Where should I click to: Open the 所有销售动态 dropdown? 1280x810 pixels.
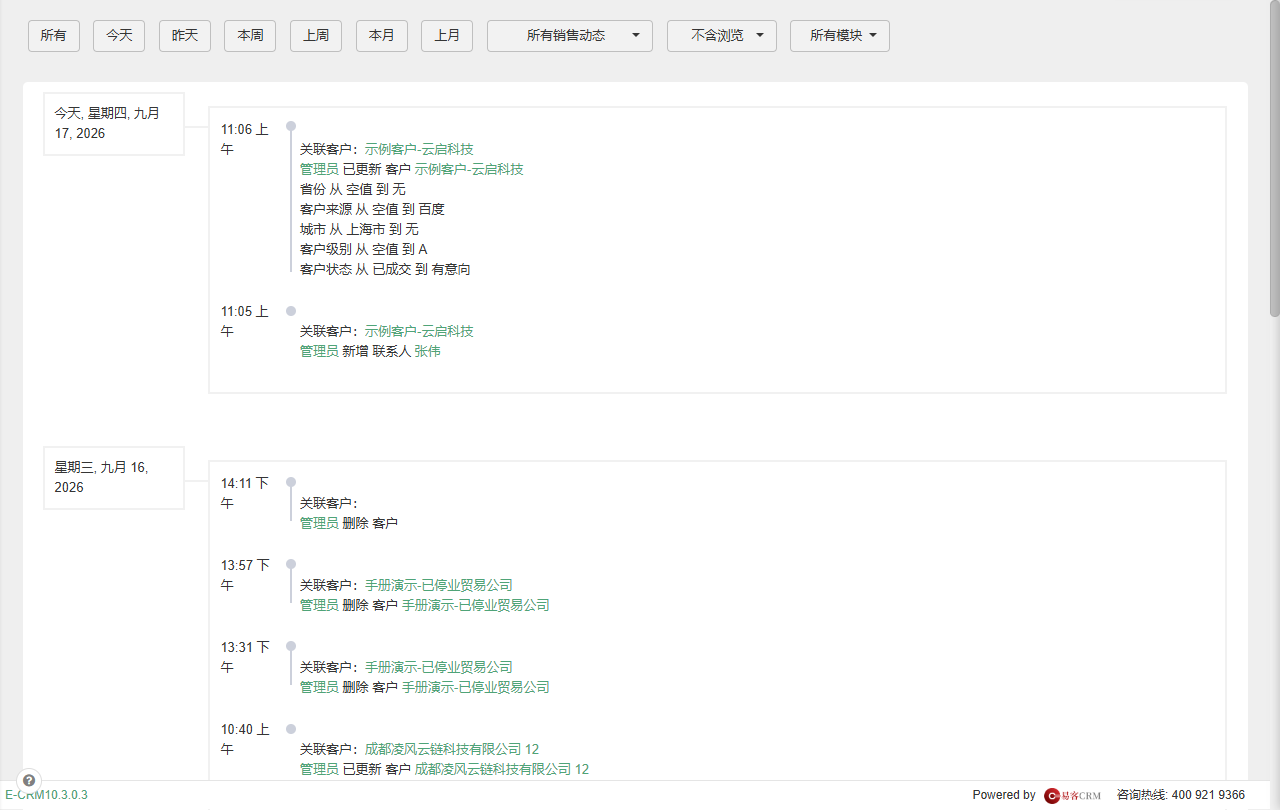click(x=570, y=36)
